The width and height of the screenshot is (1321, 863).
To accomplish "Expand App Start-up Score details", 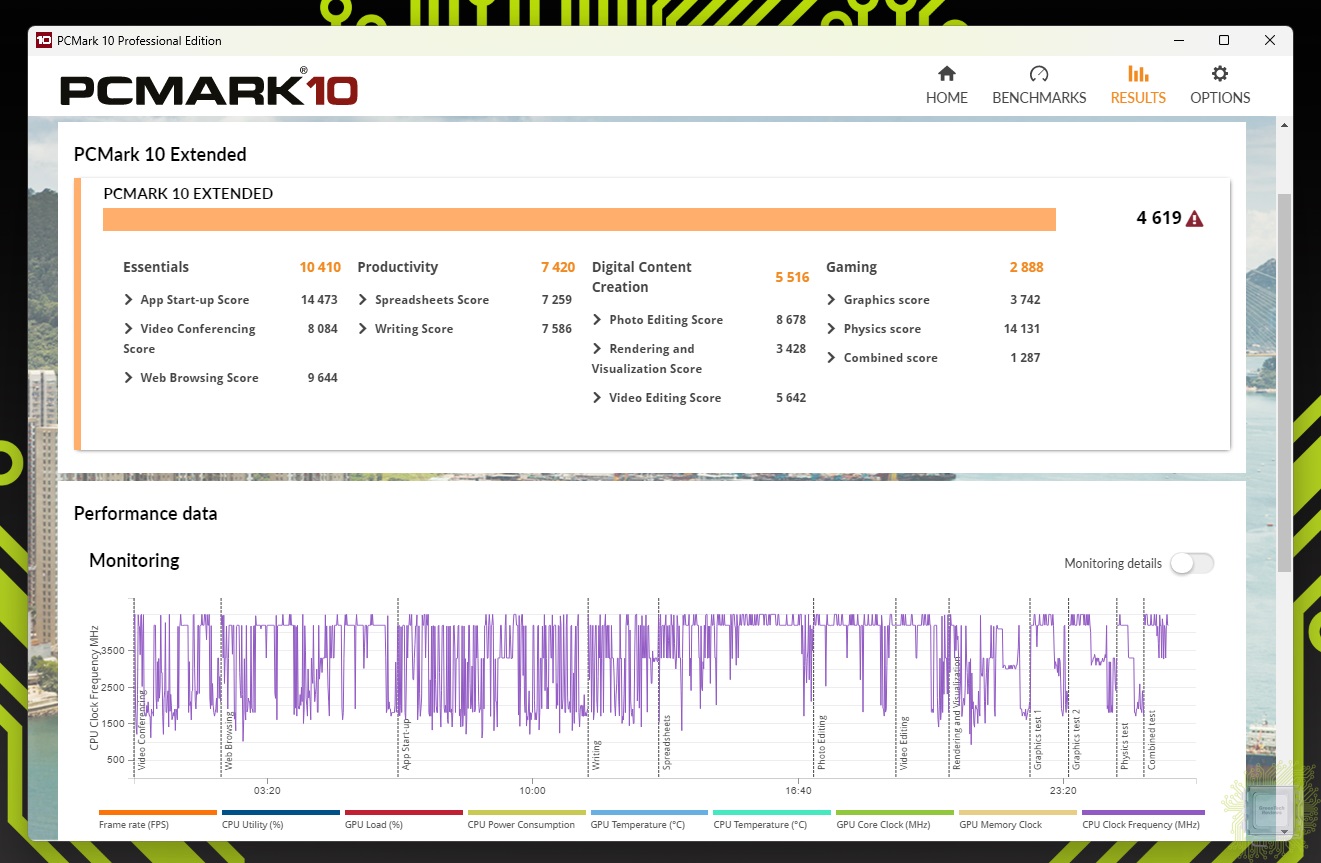I will click(x=129, y=300).
